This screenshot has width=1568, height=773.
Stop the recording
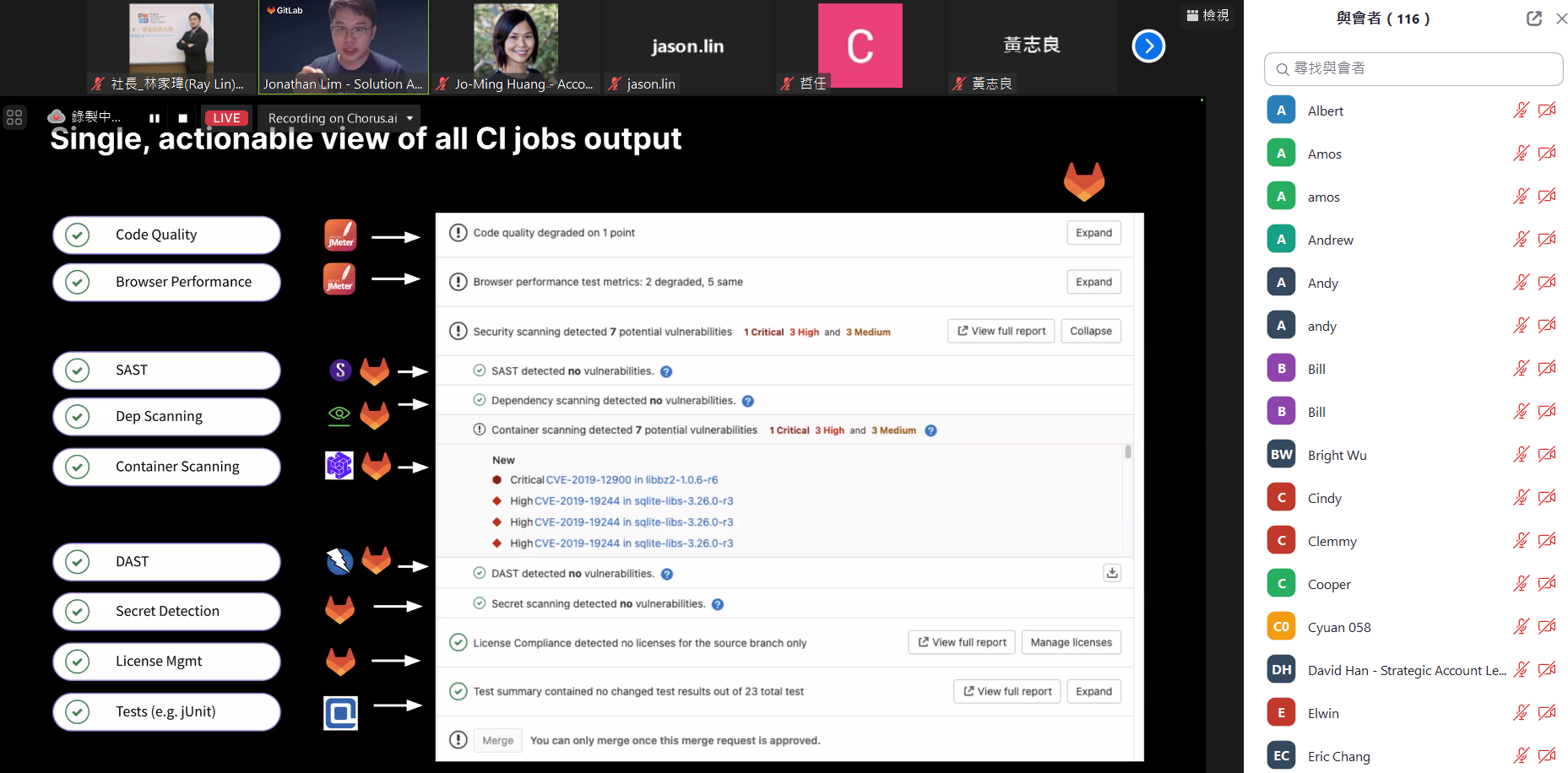[x=182, y=118]
